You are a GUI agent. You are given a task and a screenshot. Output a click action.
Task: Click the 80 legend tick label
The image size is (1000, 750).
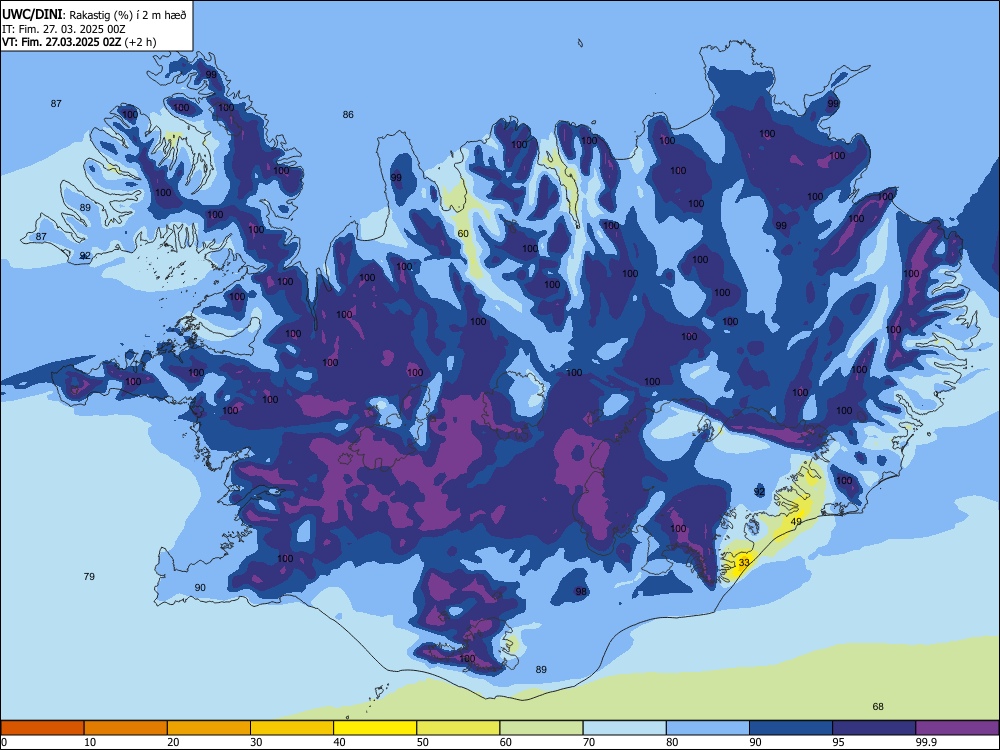[x=672, y=742]
